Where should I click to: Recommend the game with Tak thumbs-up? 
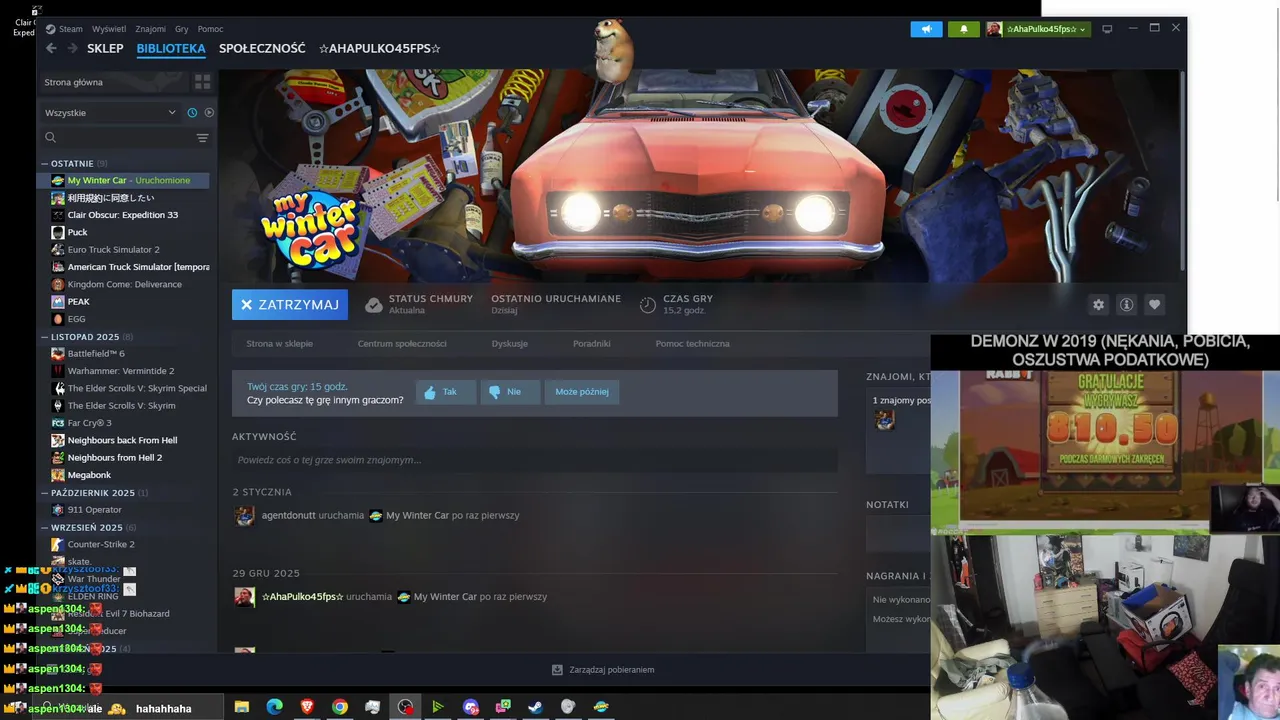click(x=445, y=392)
